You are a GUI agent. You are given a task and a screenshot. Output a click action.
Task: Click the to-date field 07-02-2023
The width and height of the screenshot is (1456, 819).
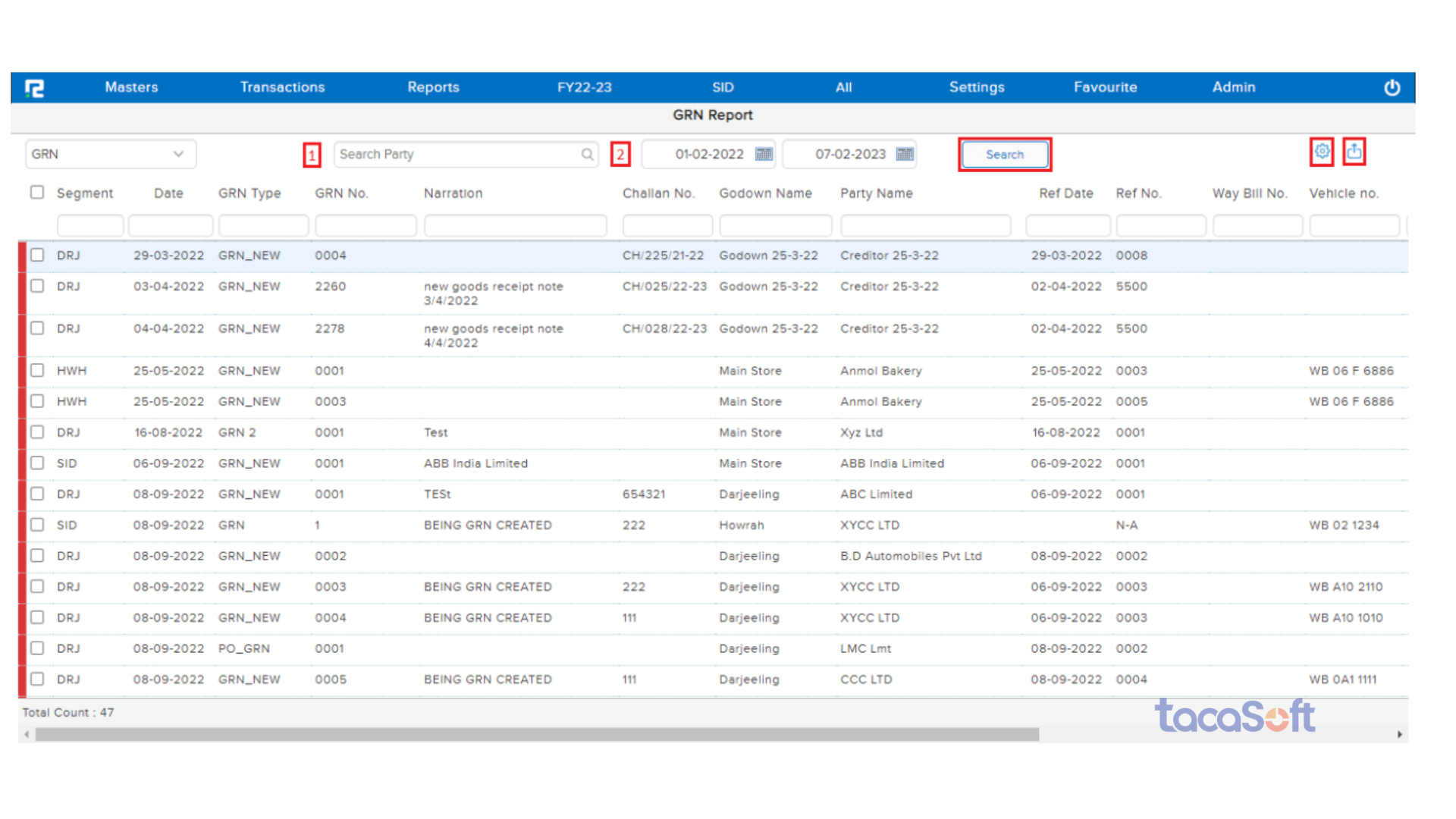click(x=850, y=154)
